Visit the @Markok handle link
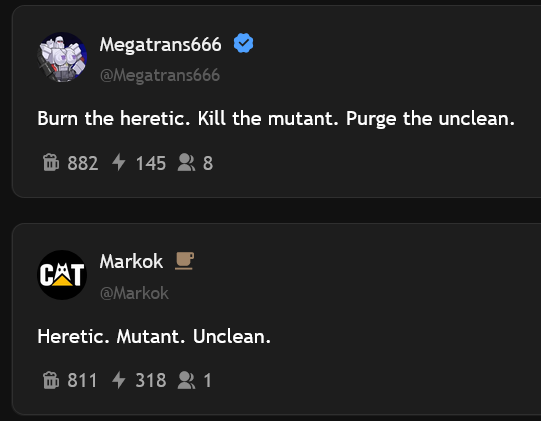Viewport: 541px width, 421px height. [x=134, y=293]
